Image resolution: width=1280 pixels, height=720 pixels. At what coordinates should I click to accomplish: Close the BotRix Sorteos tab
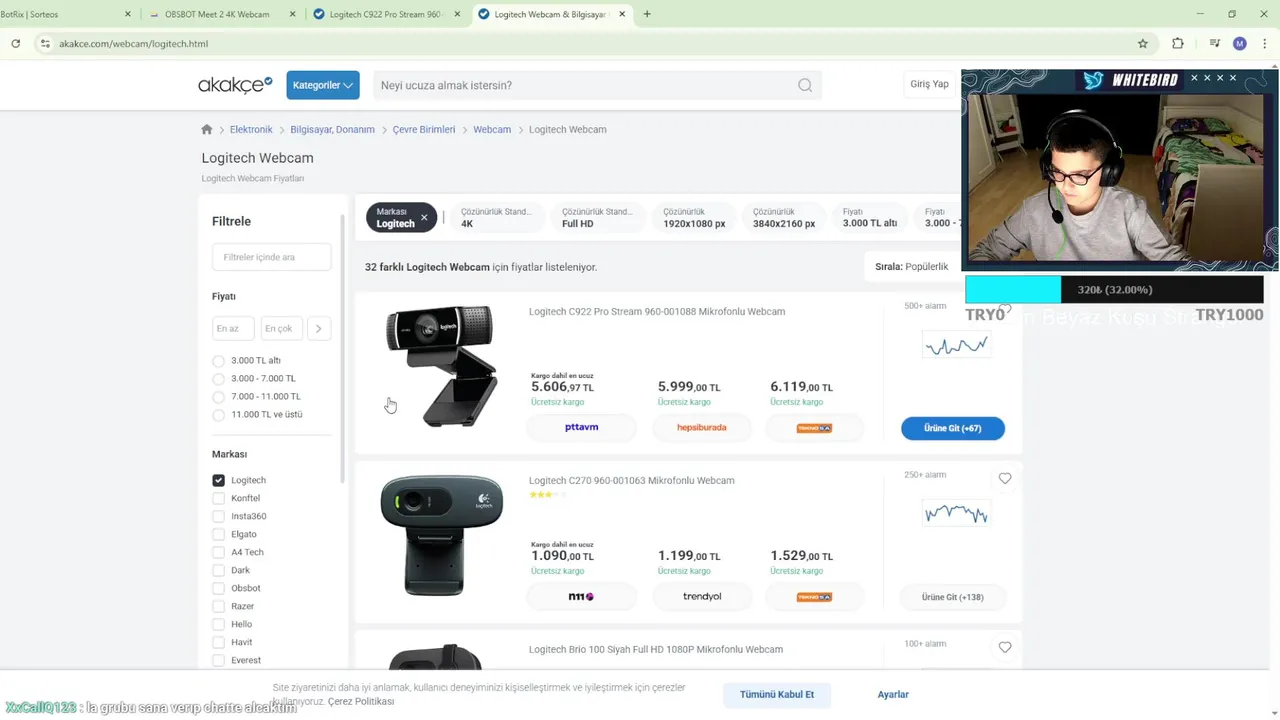[128, 14]
